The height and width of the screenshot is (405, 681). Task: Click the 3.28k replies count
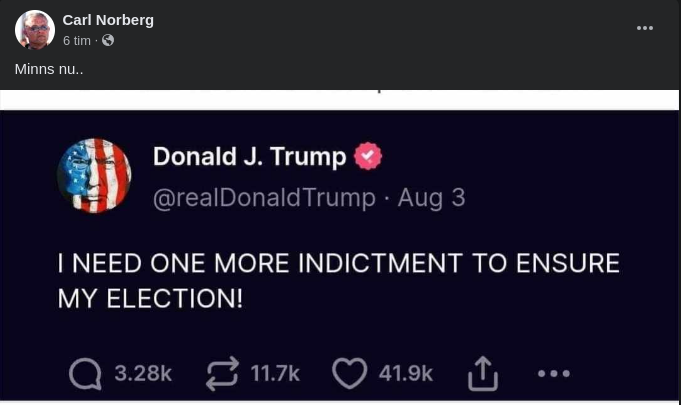point(143,373)
